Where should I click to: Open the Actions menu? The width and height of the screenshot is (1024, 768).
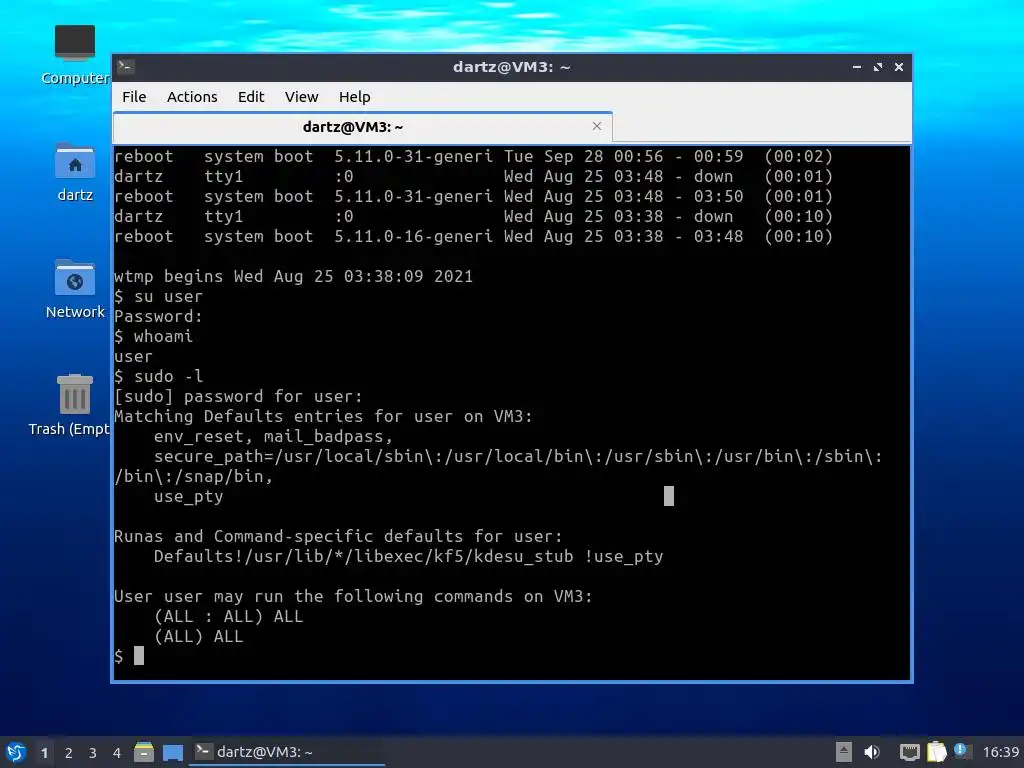(x=192, y=97)
